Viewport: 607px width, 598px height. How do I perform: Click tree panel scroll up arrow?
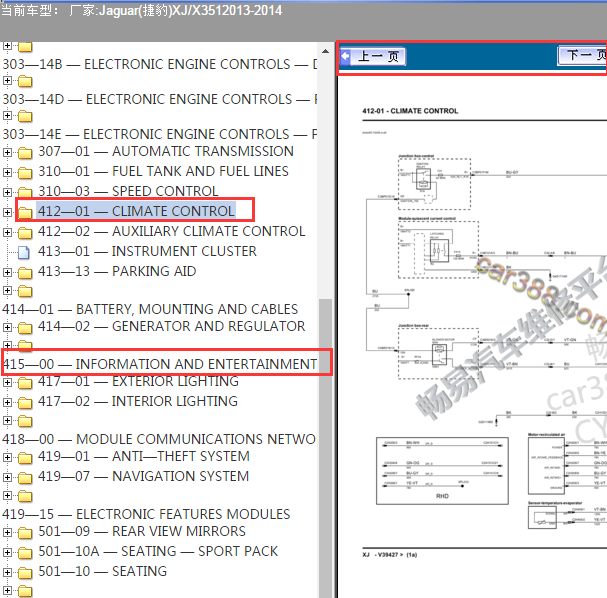pyautogui.click(x=326, y=51)
